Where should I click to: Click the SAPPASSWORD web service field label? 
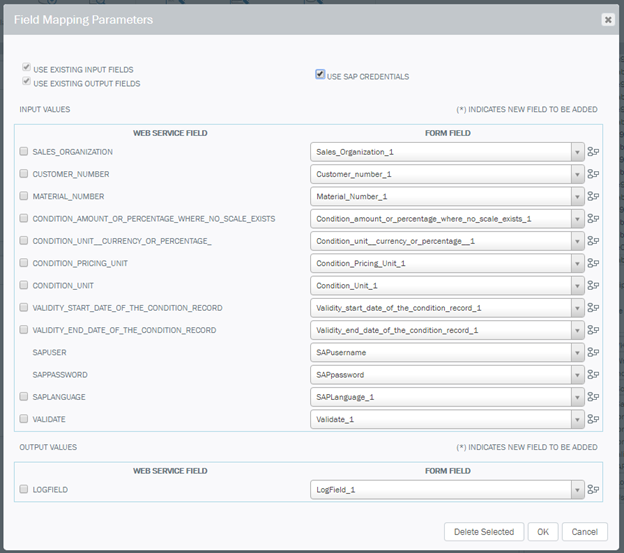pos(60,374)
